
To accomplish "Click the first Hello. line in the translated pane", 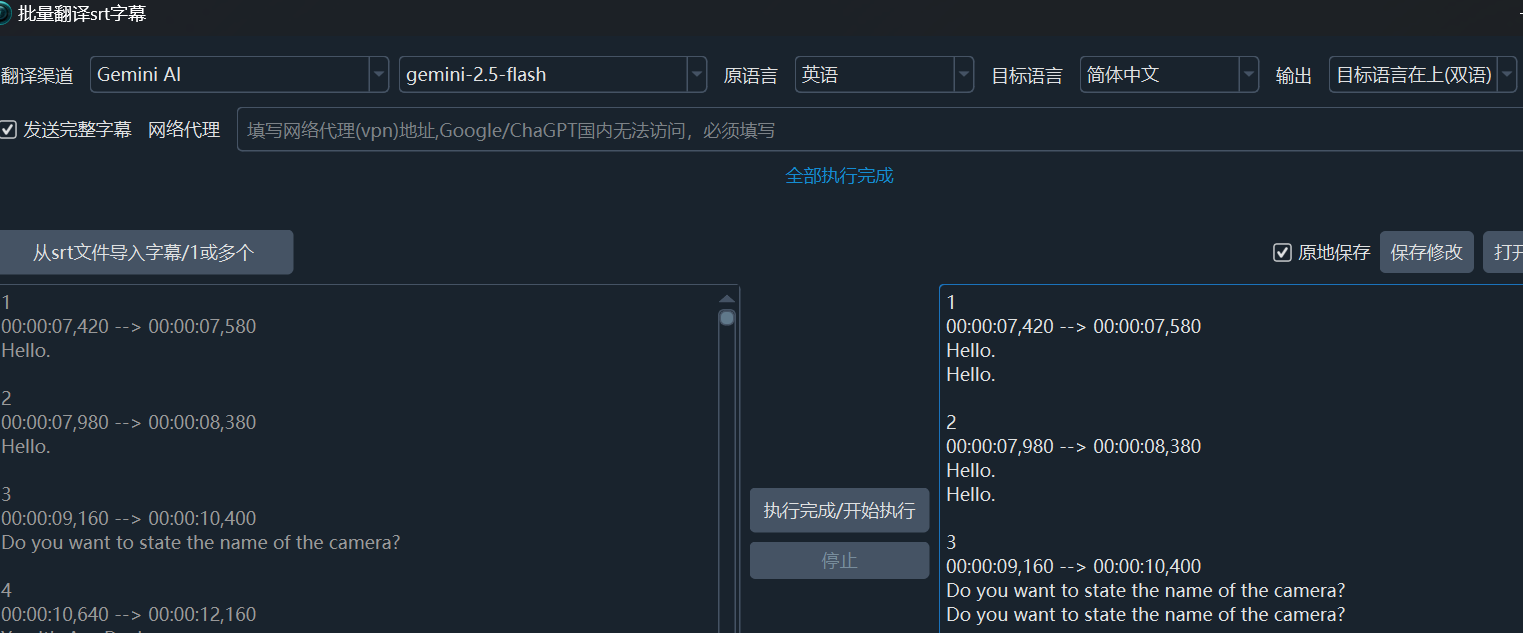I will point(971,351).
